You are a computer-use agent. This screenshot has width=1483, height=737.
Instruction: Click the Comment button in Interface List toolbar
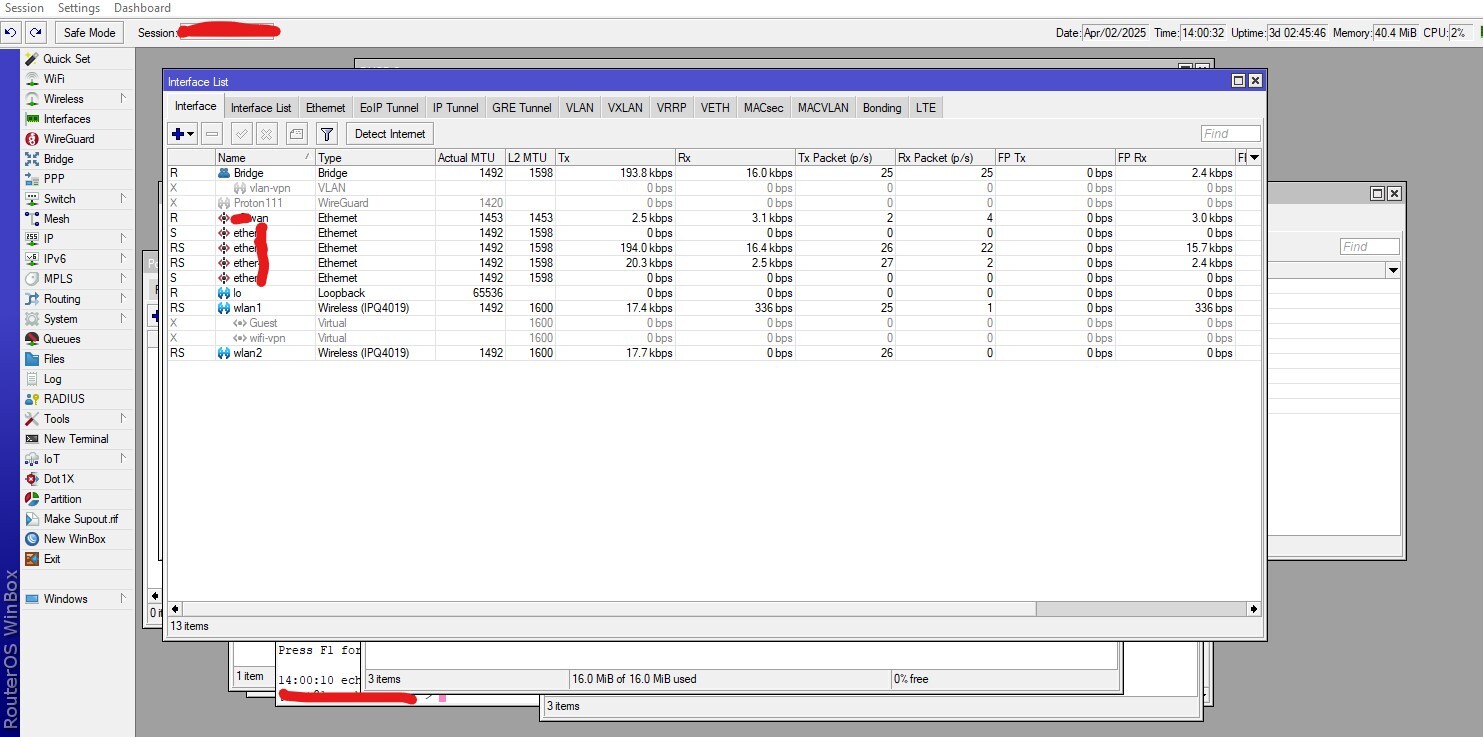tap(296, 134)
